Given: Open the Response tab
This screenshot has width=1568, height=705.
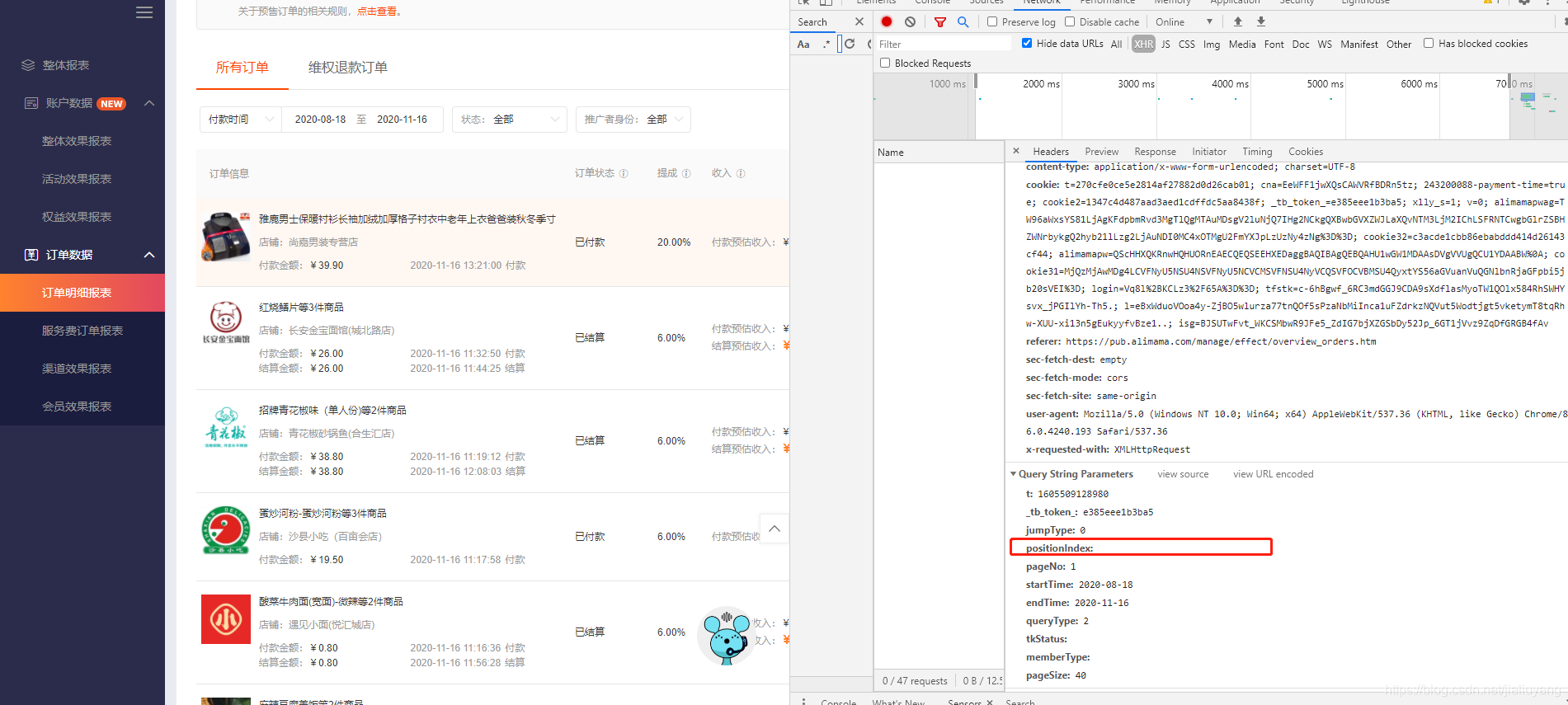Looking at the screenshot, I should pos(1156,152).
